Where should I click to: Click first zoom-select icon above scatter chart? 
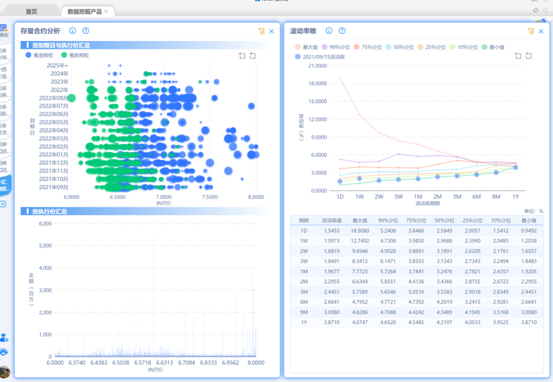click(242, 56)
